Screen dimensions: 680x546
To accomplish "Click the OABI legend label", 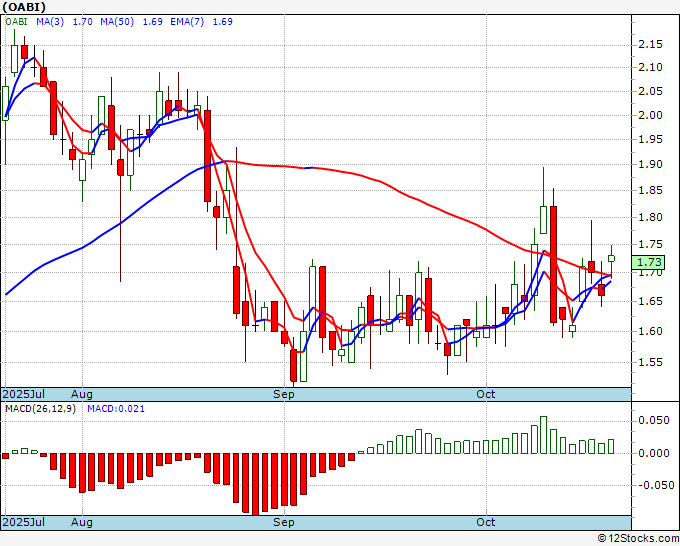I will tap(16, 21).
